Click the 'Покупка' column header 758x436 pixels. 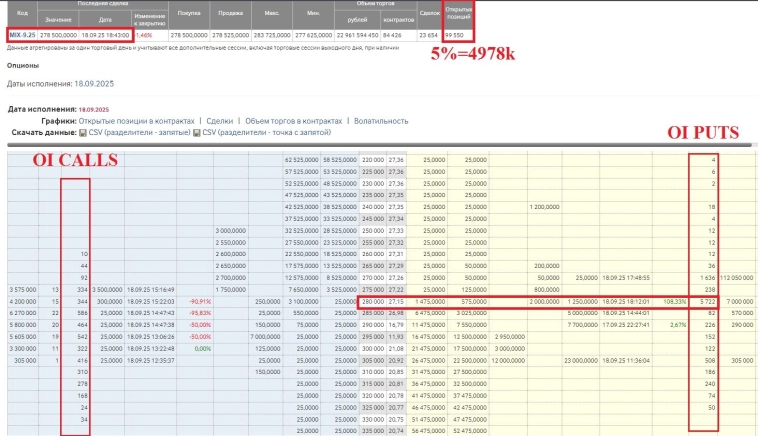point(189,13)
